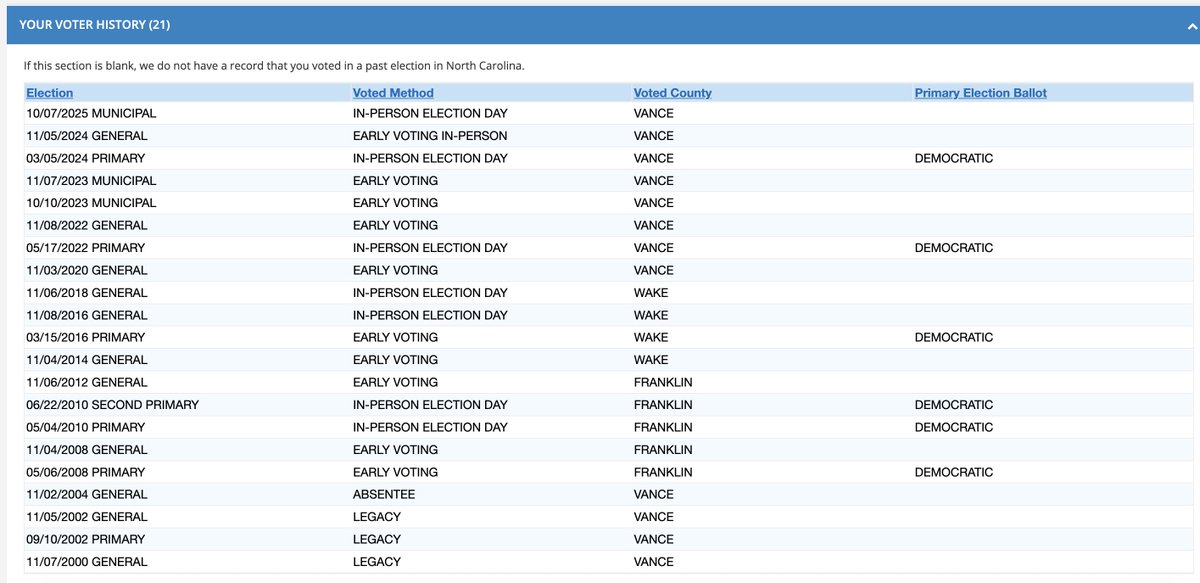
Task: Click DEMOCRATIC ballot for 05/17/2022 PRIMARY
Action: click(954, 248)
